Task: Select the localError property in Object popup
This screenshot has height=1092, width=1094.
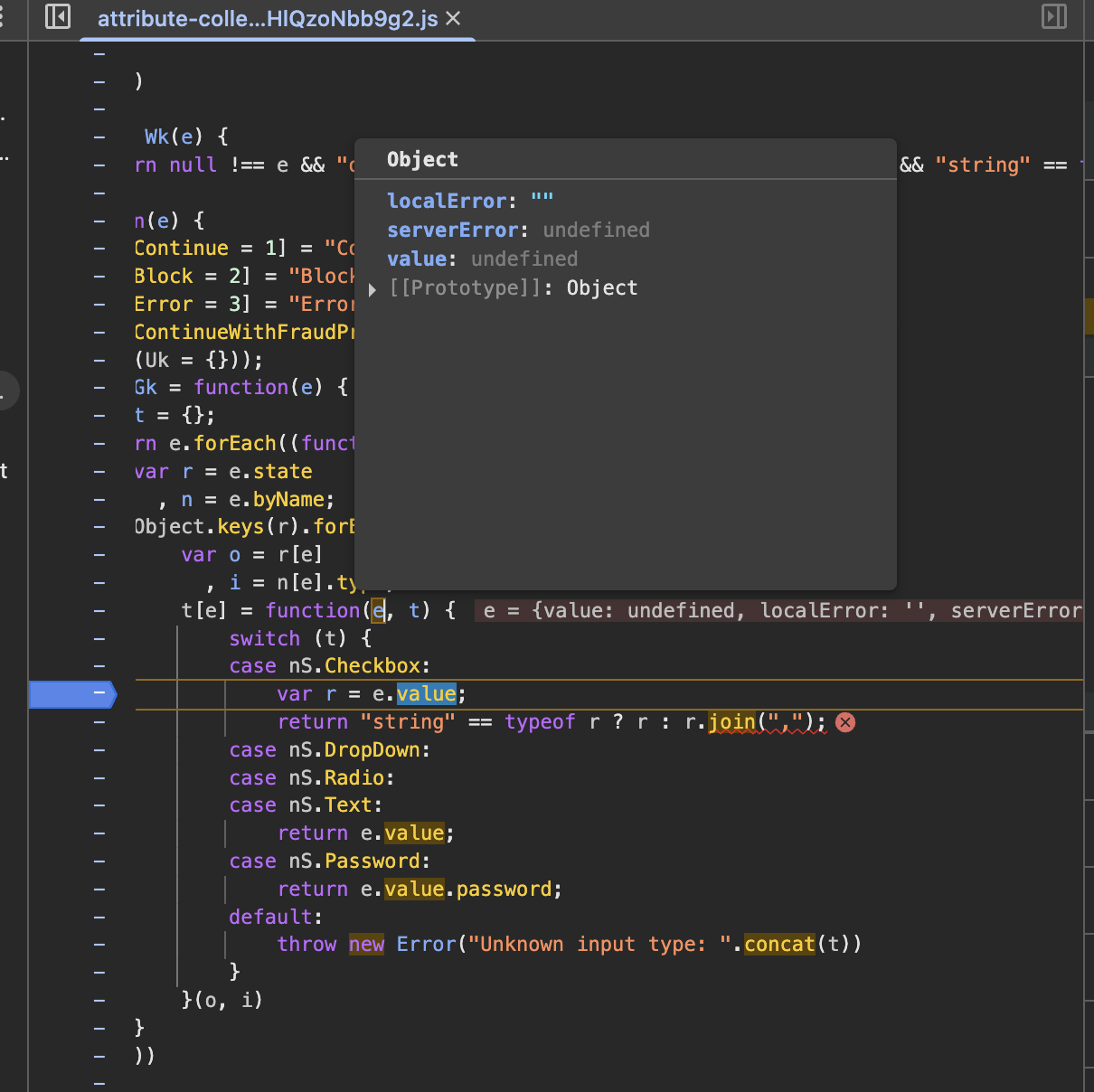Action: 446,201
